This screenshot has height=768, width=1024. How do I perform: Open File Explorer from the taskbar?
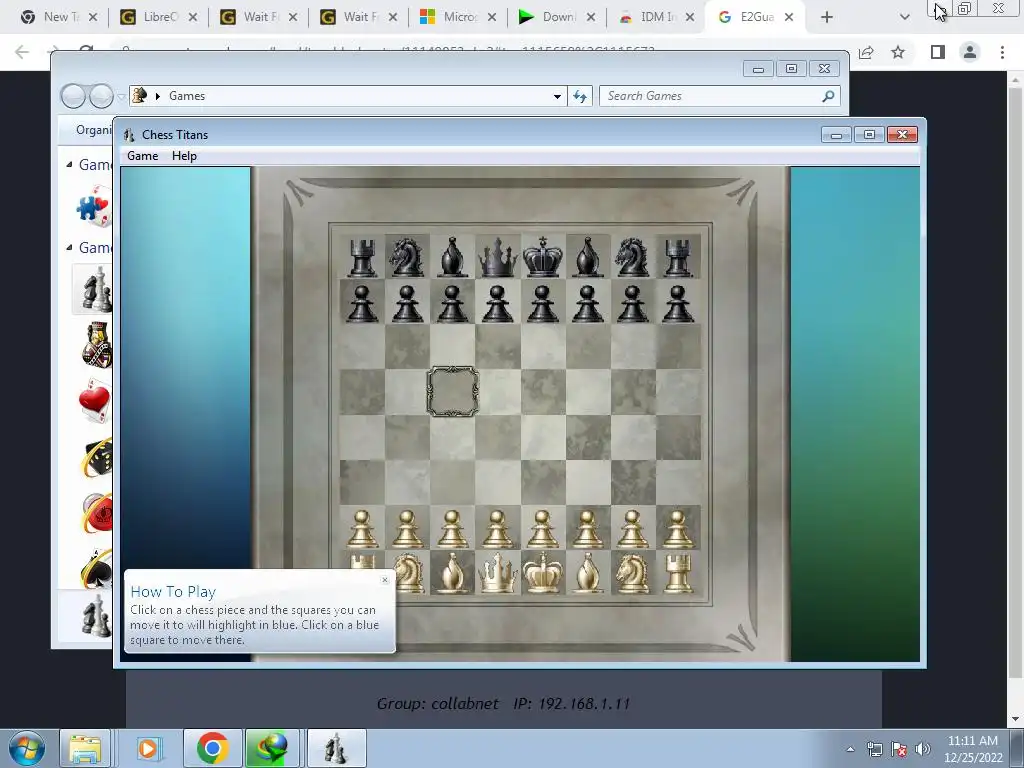click(x=85, y=748)
